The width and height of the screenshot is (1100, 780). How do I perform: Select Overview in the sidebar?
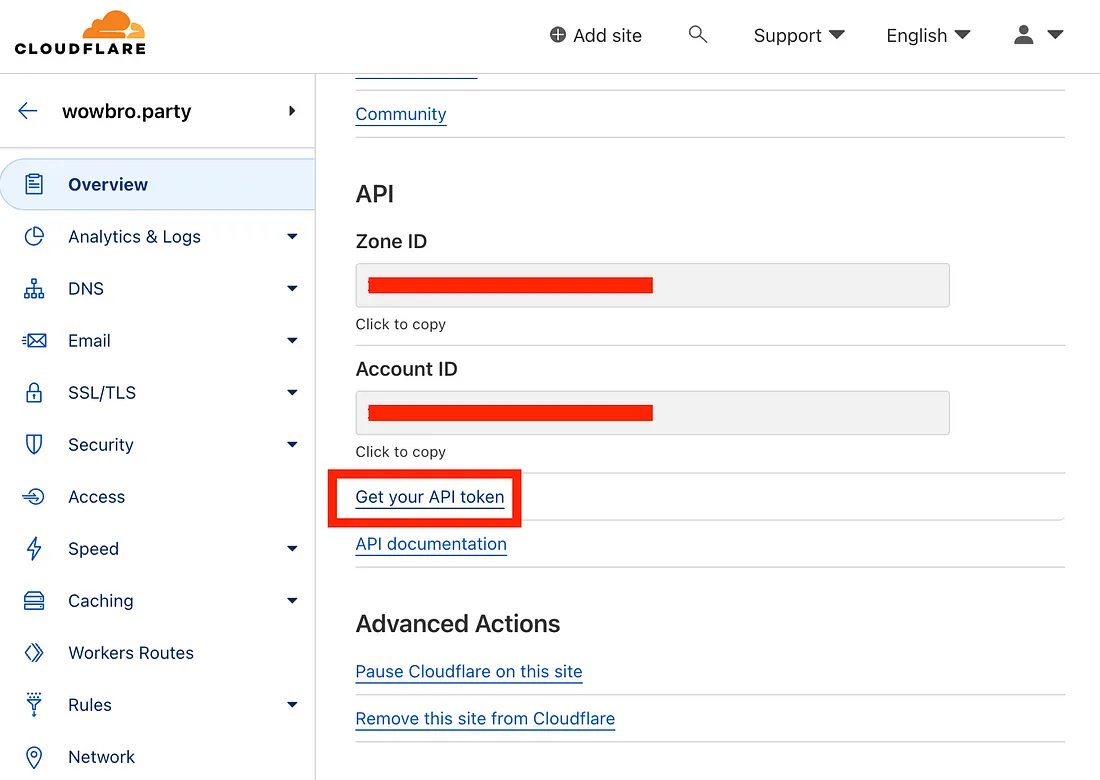(158, 184)
